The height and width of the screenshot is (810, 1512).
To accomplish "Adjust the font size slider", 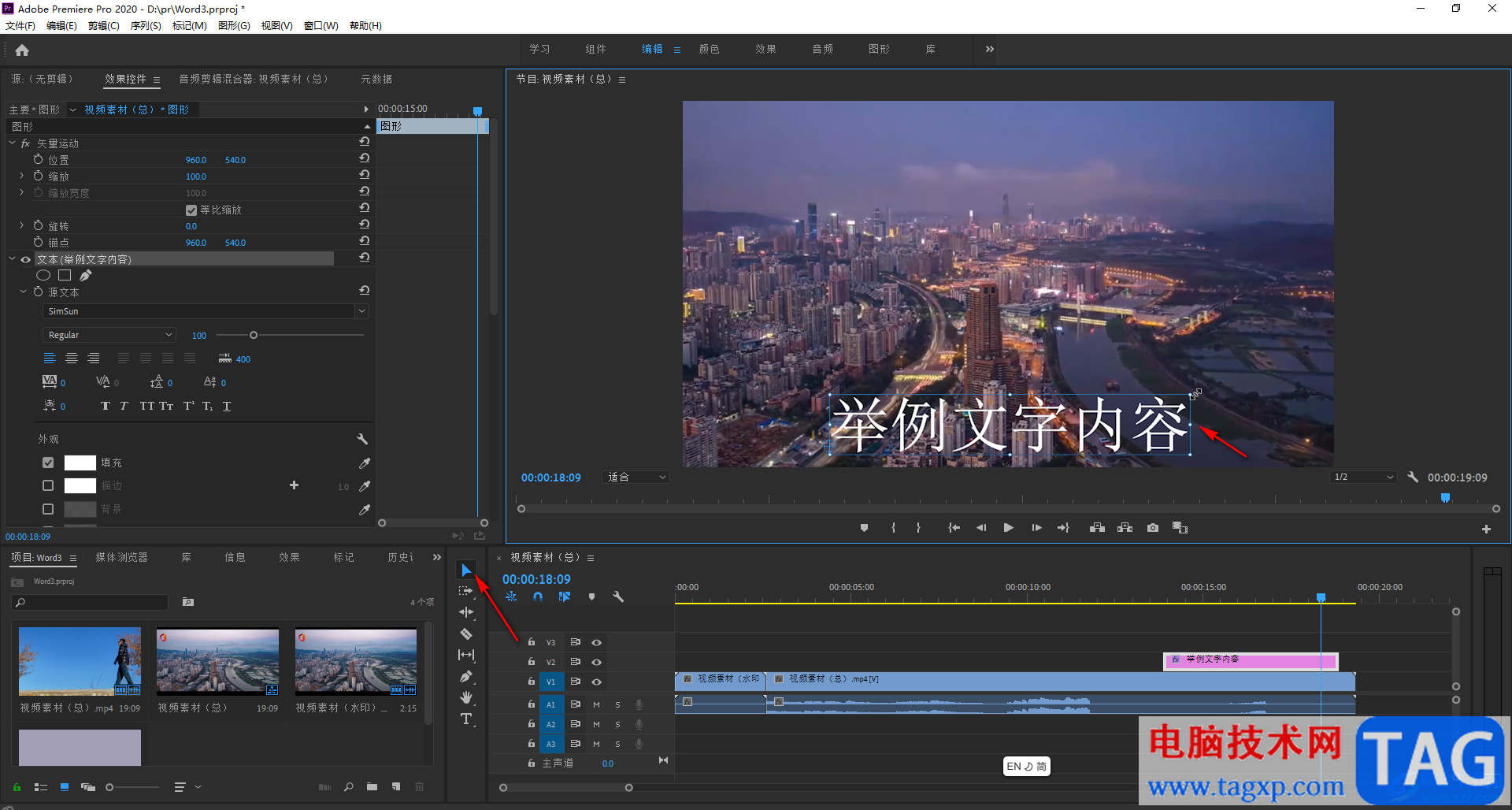I will pos(254,335).
